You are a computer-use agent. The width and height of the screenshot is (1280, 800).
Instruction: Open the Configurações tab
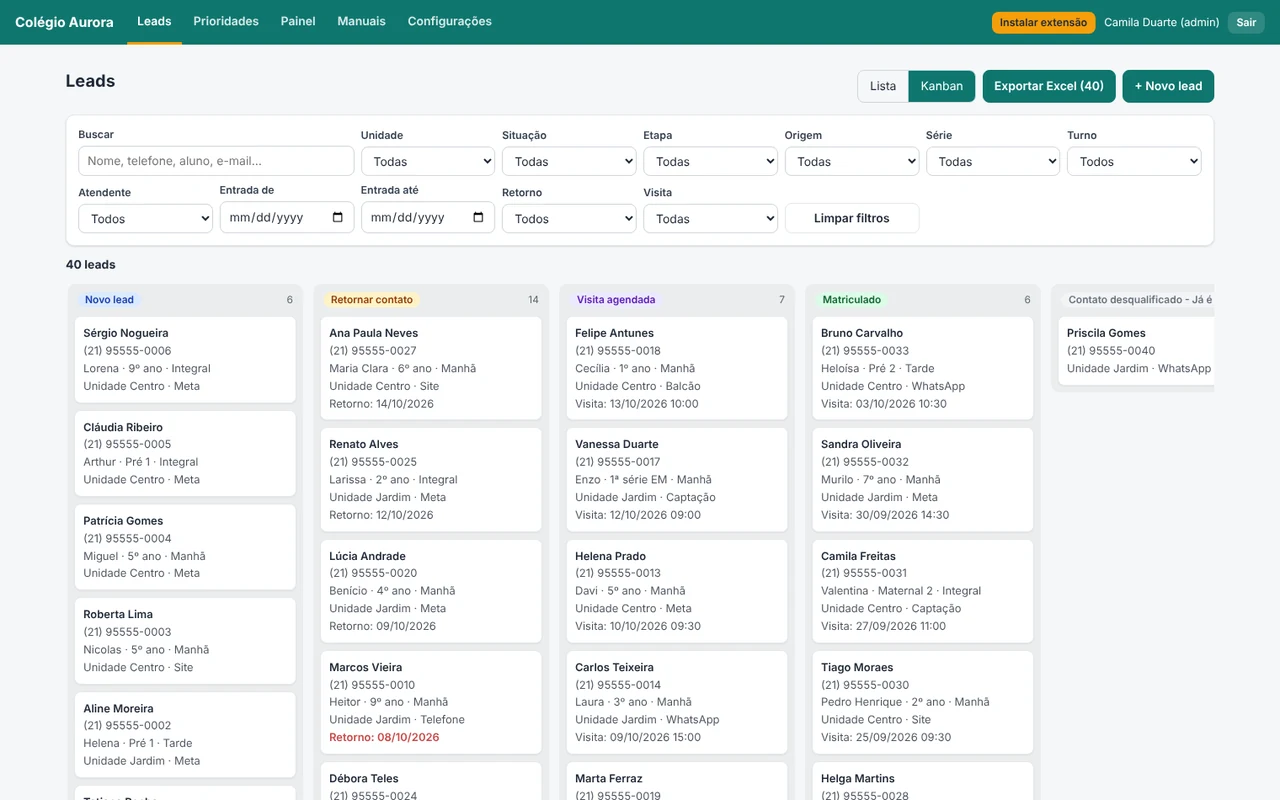[x=450, y=21]
